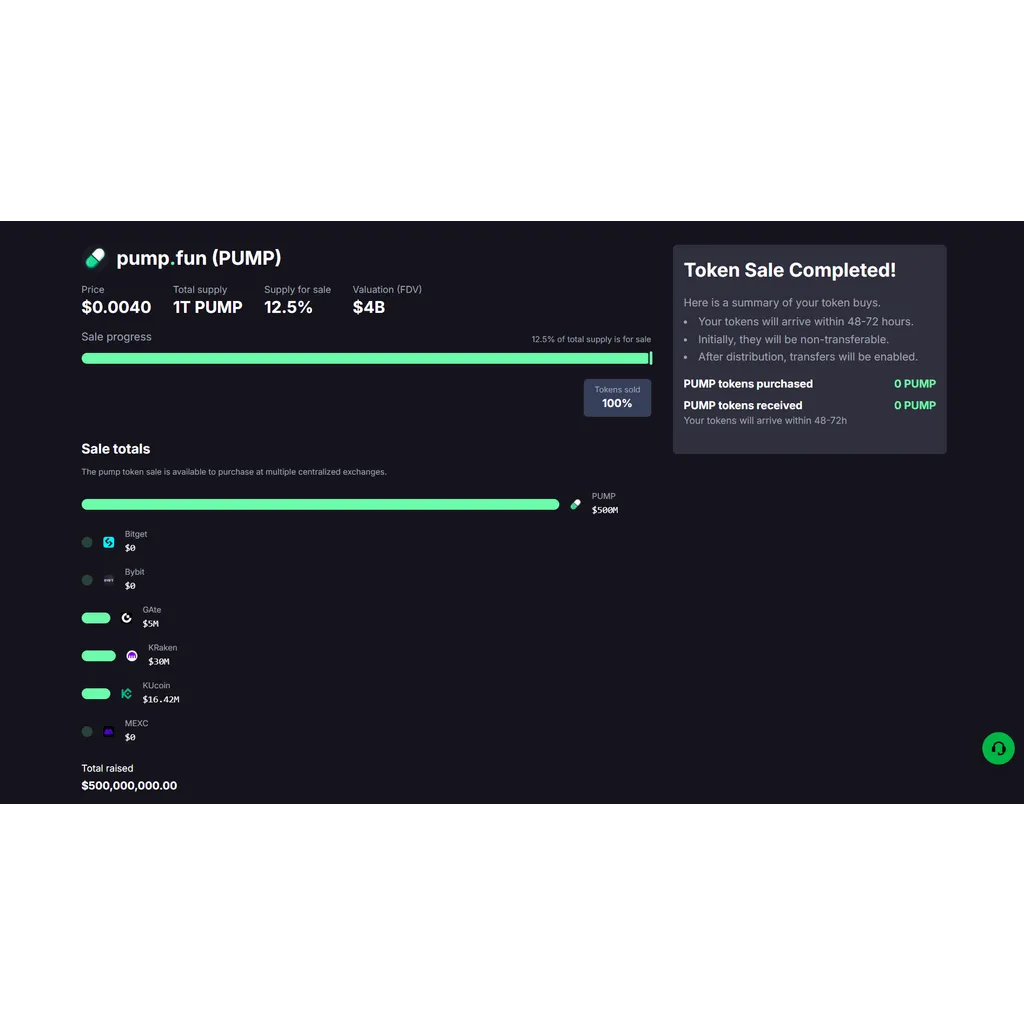Screen dimensions: 1024x1024
Task: Click the Valuation value $4B
Action: click(x=369, y=307)
